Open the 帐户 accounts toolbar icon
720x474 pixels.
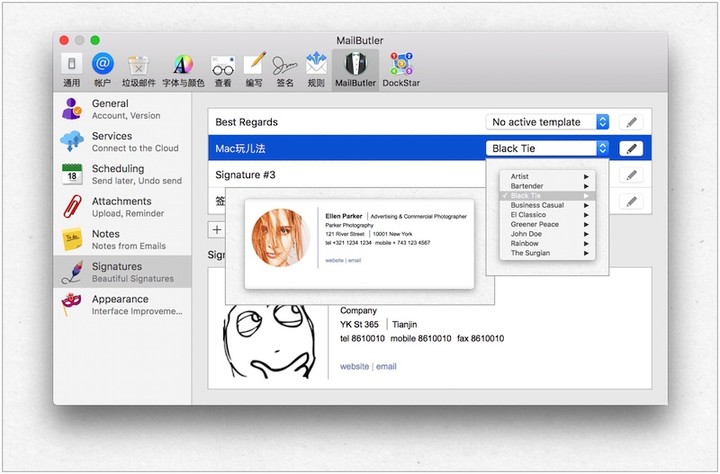pos(103,70)
